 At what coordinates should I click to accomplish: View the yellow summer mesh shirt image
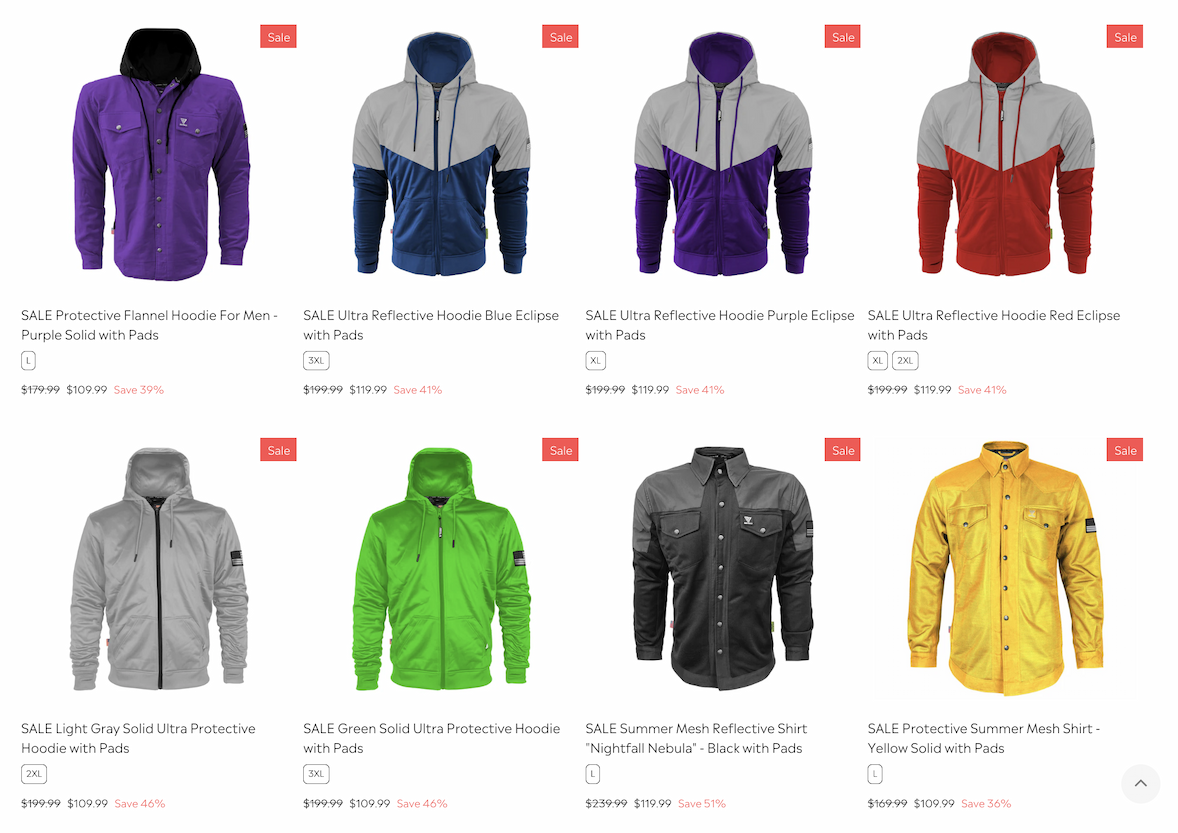[1005, 568]
